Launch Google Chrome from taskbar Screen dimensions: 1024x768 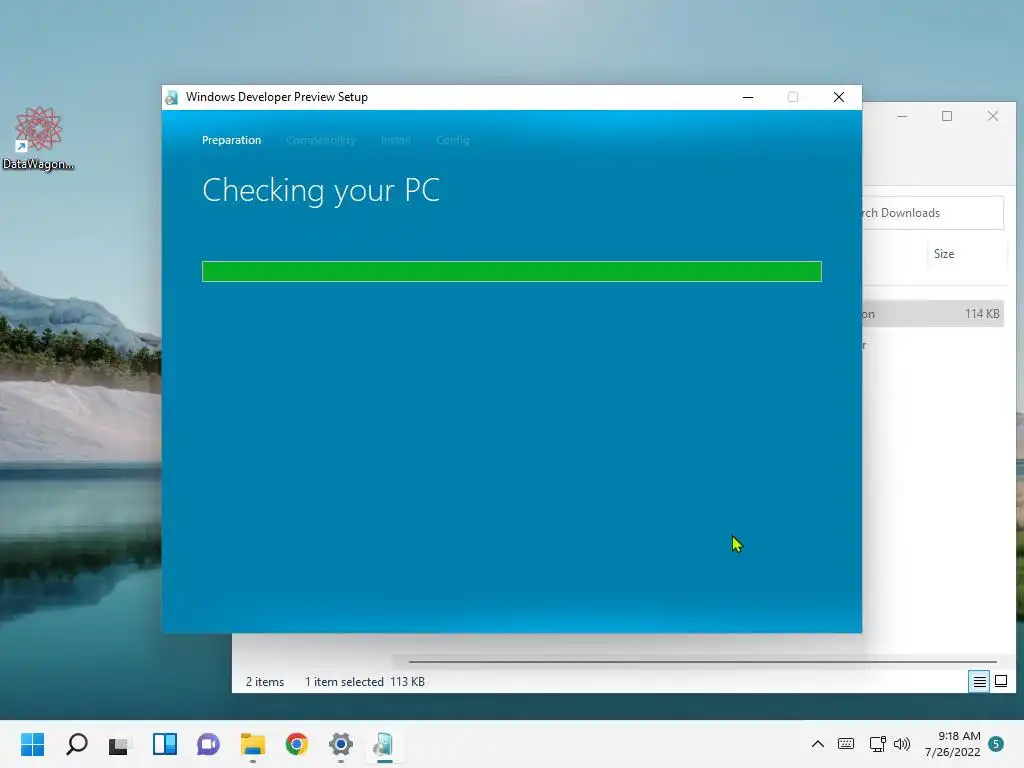[x=296, y=744]
